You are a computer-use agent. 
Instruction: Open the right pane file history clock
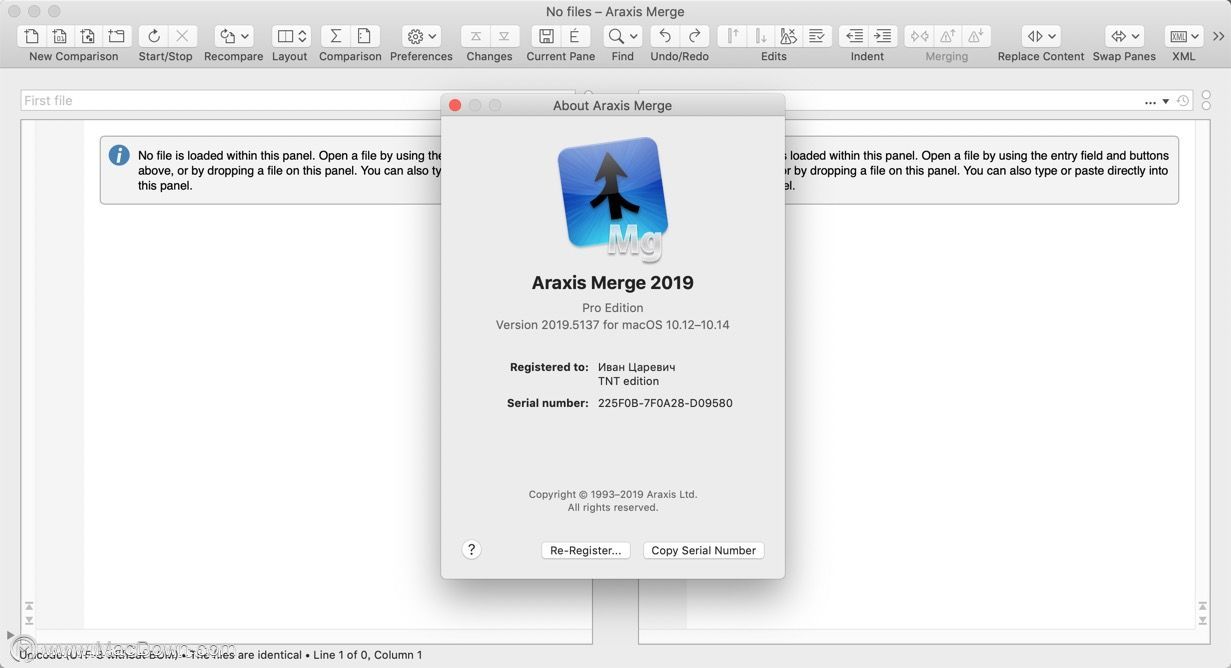pyautogui.click(x=1183, y=101)
